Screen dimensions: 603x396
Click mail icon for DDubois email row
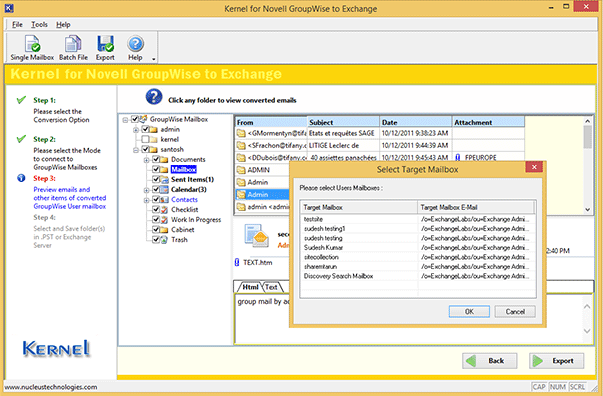point(241,158)
